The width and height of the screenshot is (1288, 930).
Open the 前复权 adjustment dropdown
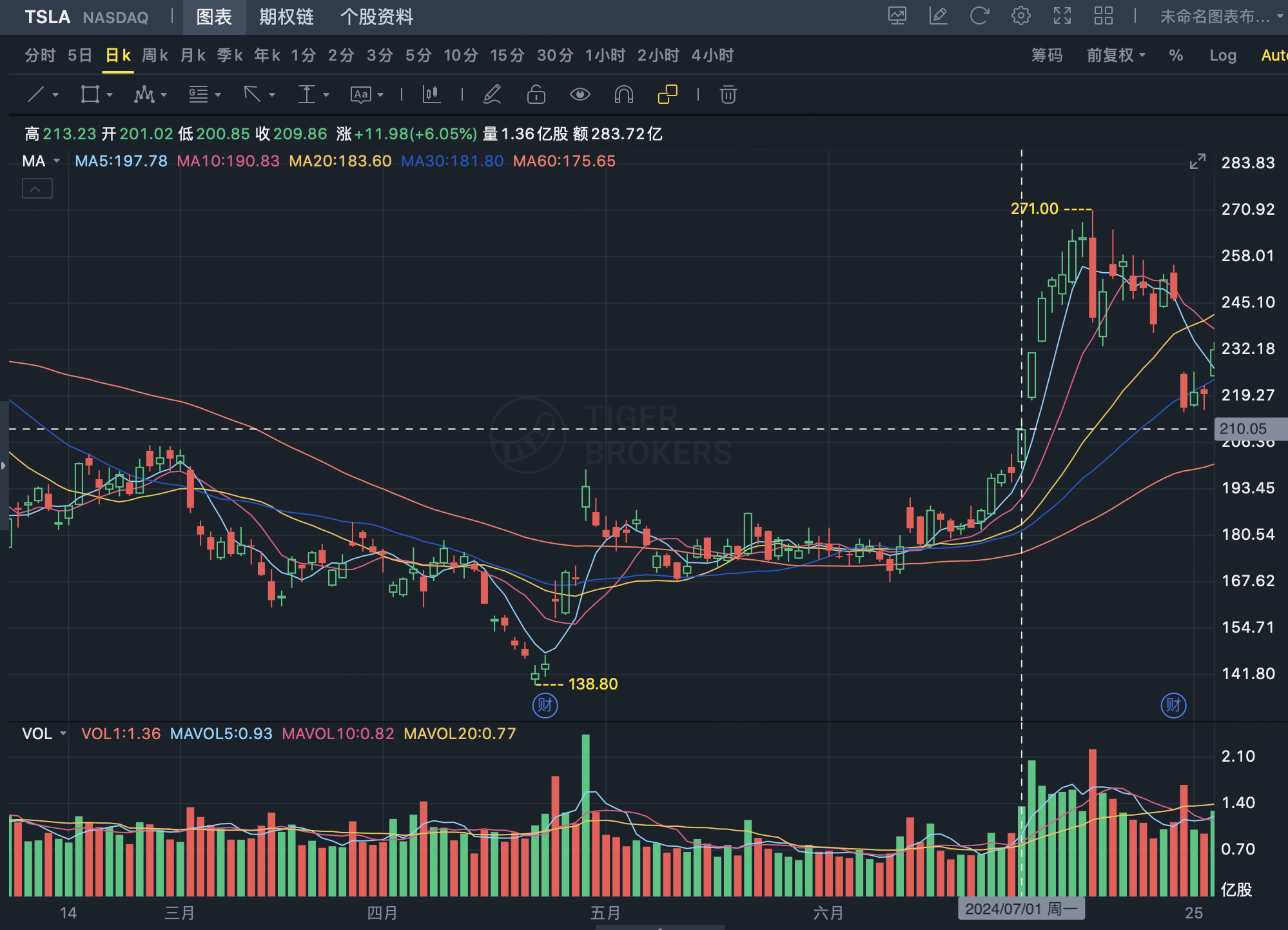click(1116, 55)
